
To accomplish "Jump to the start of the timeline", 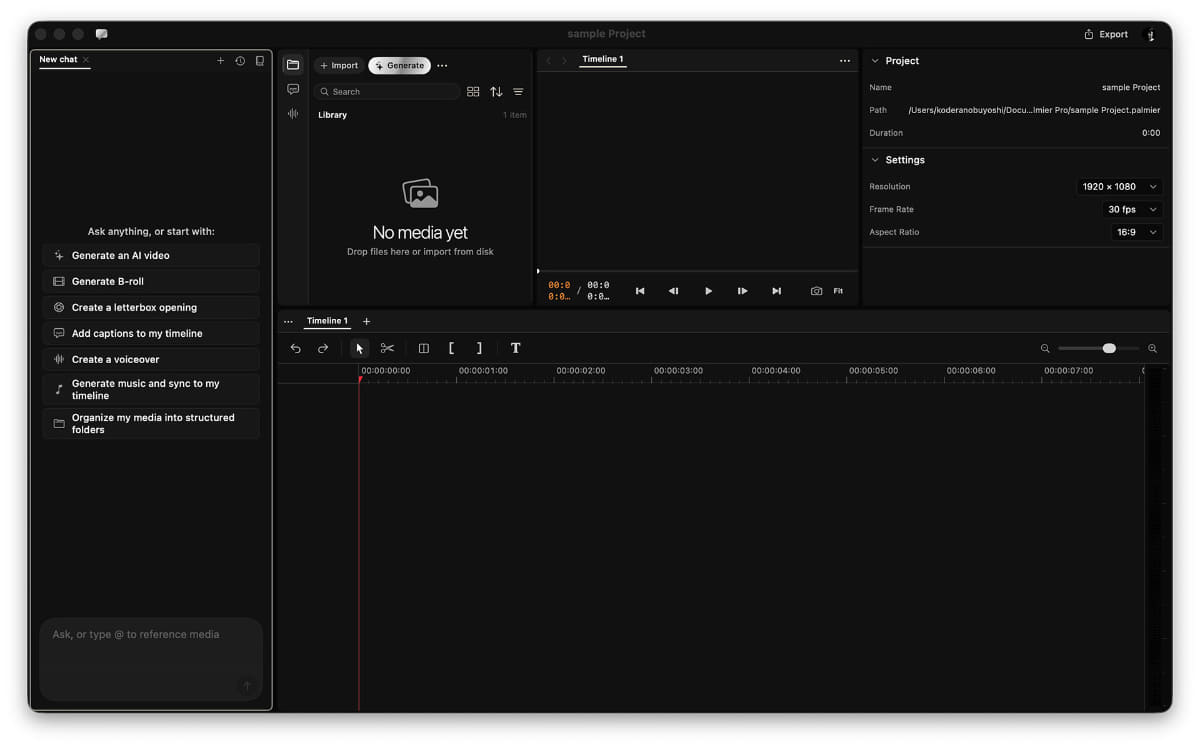I will 640,291.
